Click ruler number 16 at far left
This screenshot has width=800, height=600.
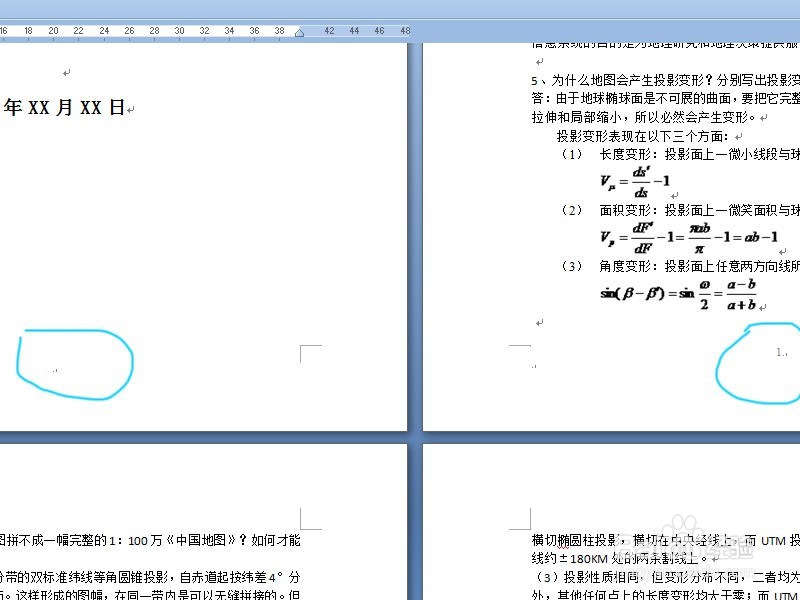click(5, 31)
